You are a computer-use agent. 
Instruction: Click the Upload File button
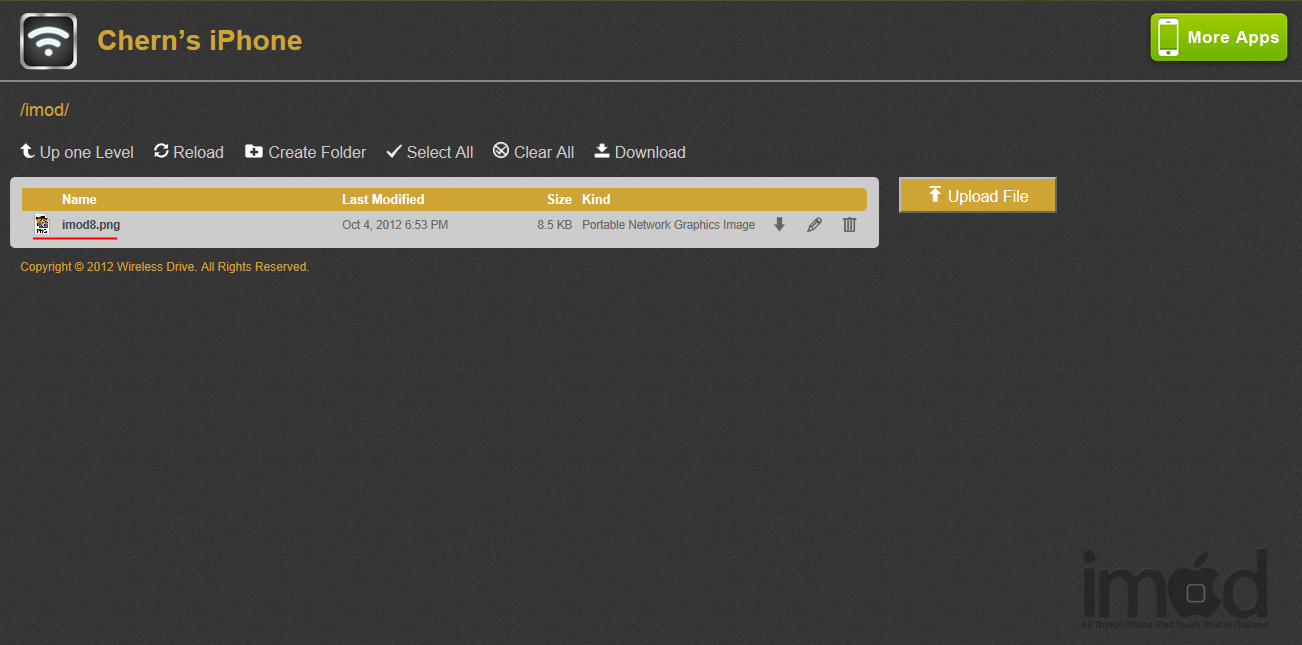tap(978, 195)
